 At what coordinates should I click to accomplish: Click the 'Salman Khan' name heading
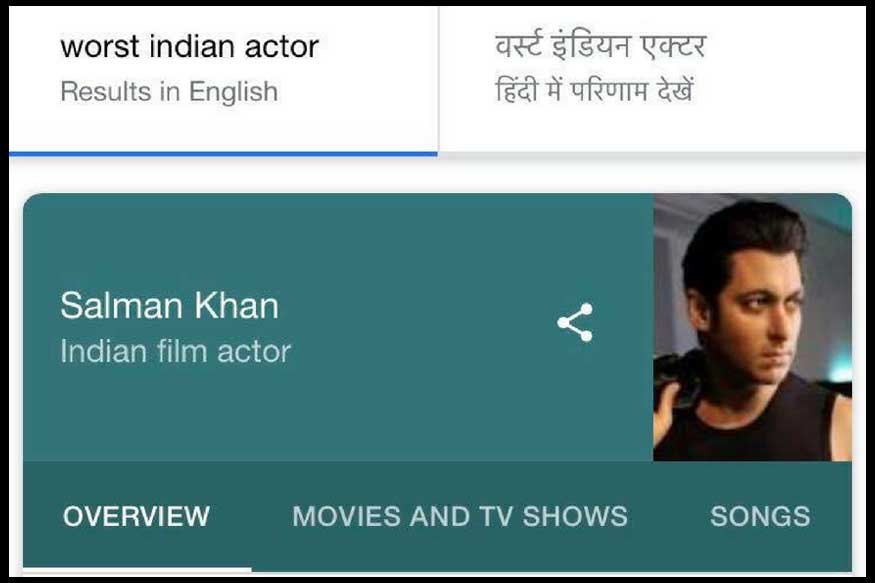point(169,306)
